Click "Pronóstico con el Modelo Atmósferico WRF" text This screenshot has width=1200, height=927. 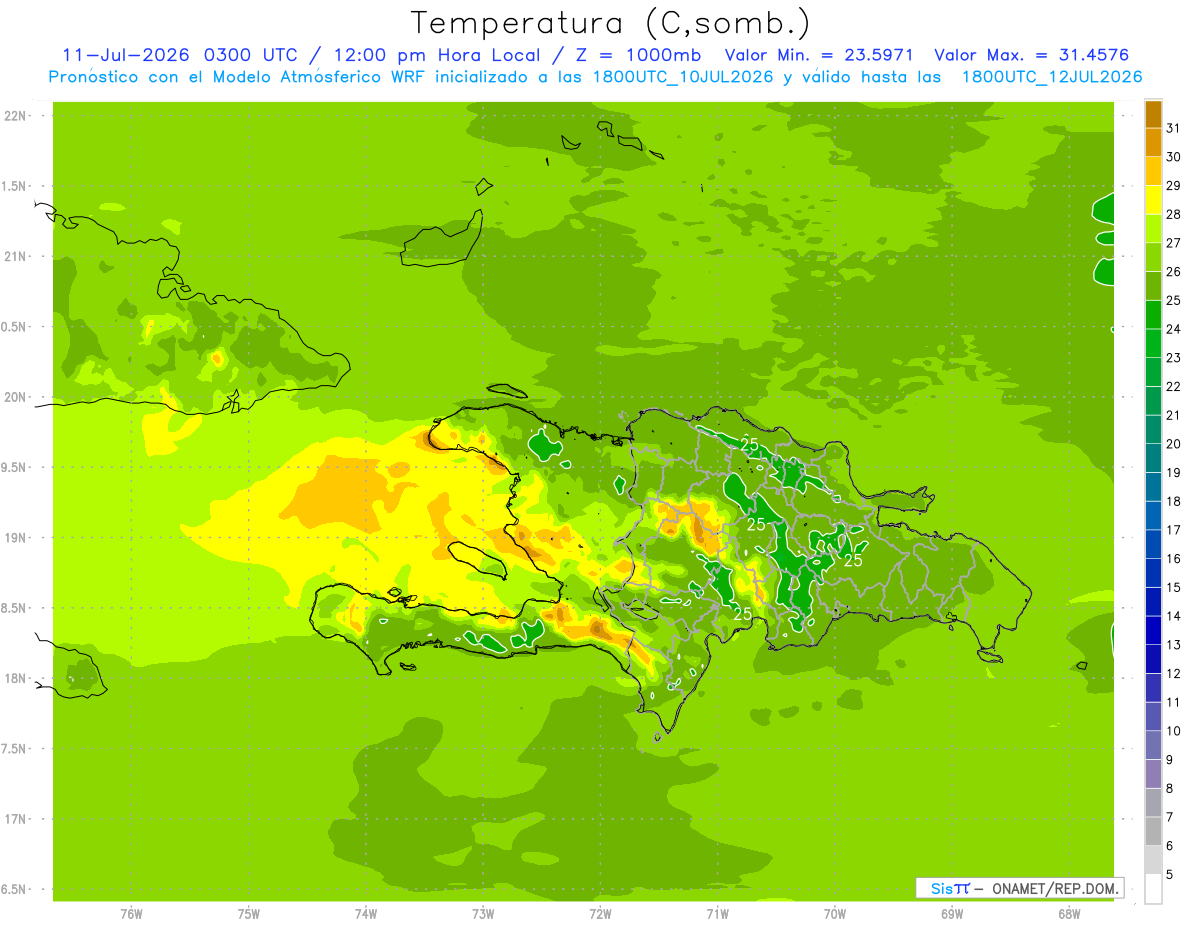239,77
